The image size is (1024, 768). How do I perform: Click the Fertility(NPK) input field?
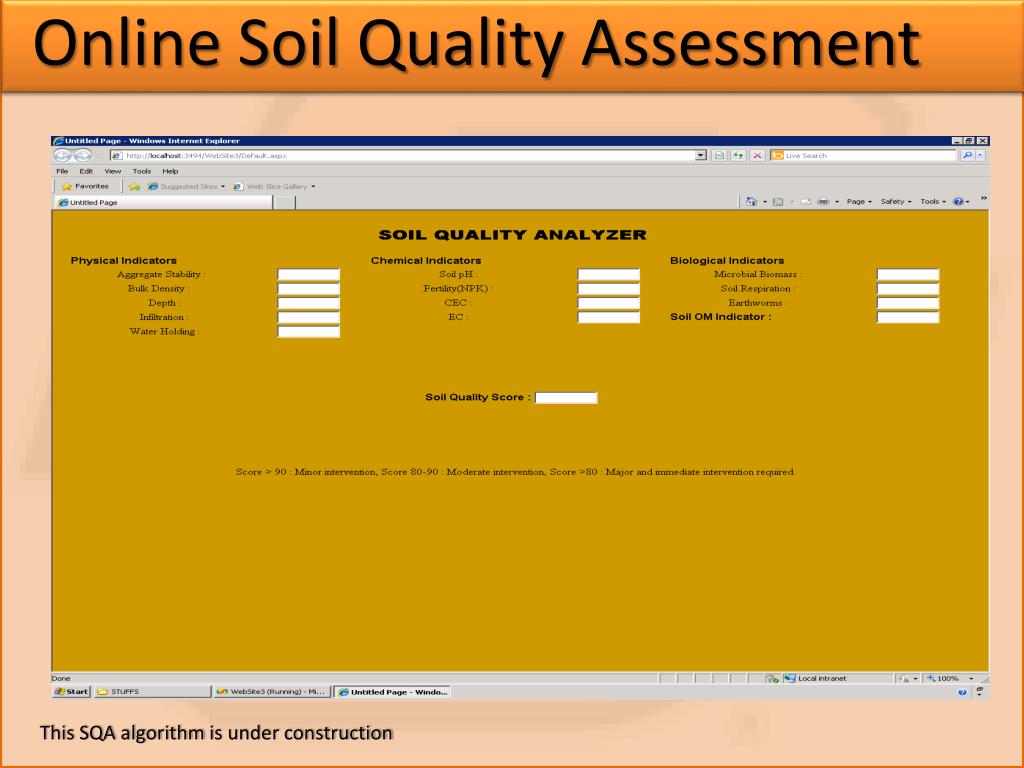coord(609,289)
